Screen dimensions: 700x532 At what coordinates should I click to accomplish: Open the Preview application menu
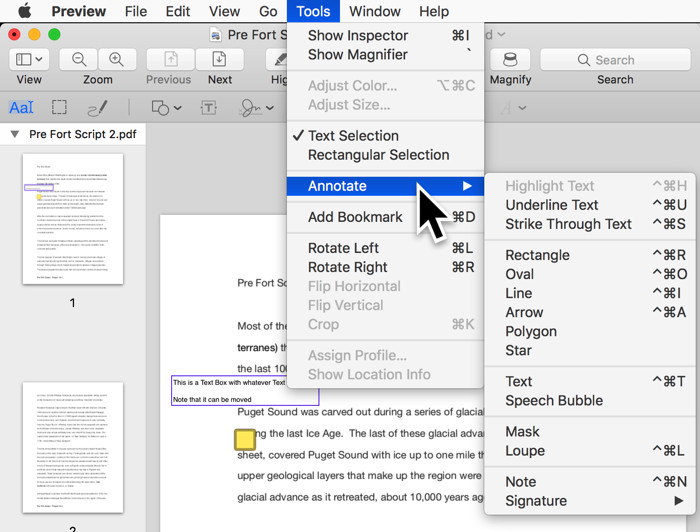click(79, 11)
